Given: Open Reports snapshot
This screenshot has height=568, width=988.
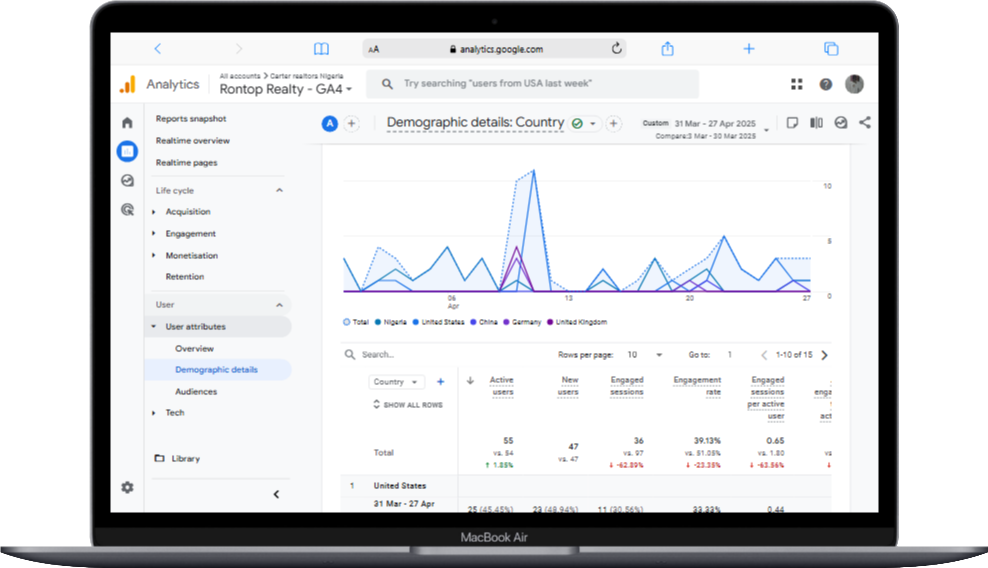Looking at the screenshot, I should (191, 119).
